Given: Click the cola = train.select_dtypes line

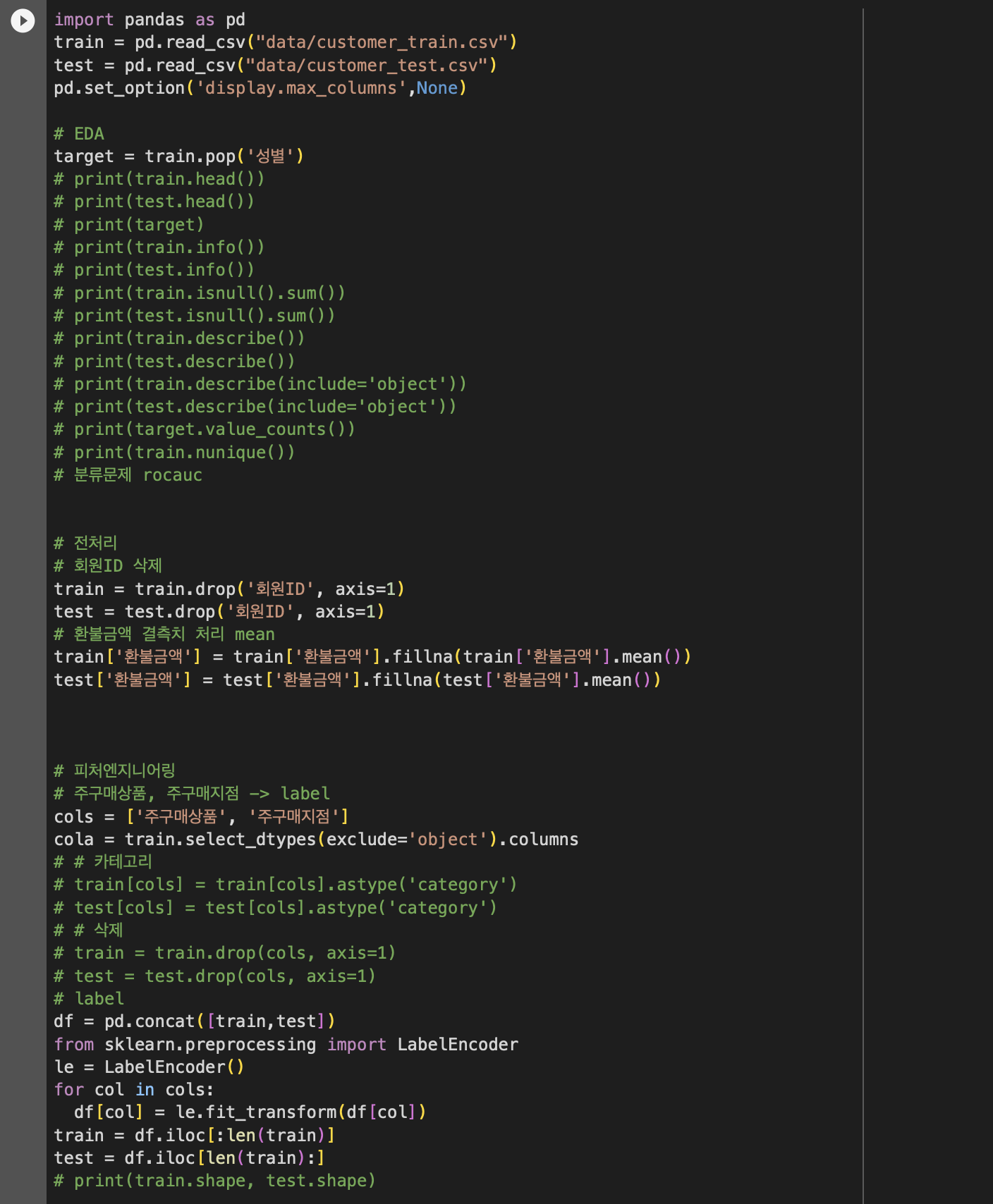Looking at the screenshot, I should click(x=317, y=840).
